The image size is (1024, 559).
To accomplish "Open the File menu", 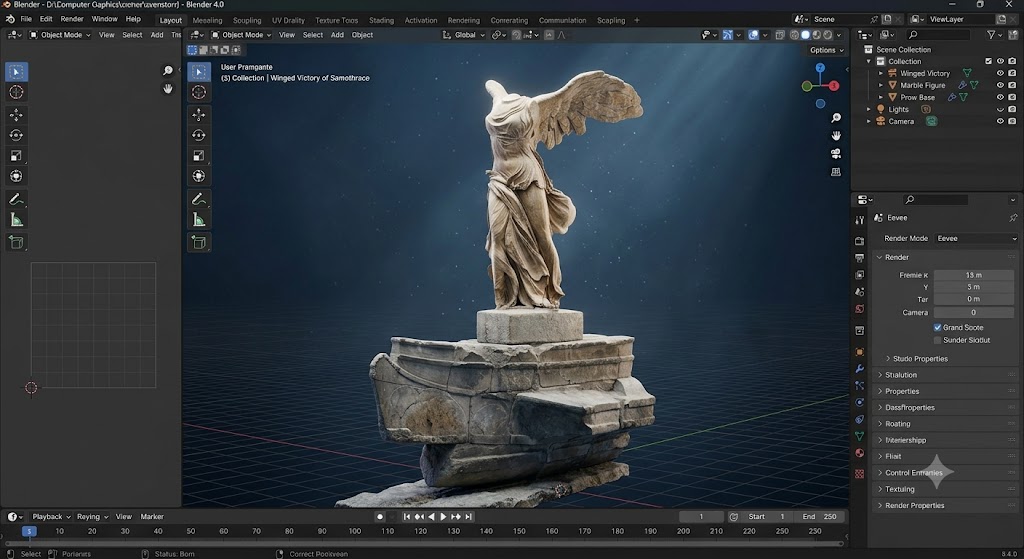I will (x=26, y=19).
